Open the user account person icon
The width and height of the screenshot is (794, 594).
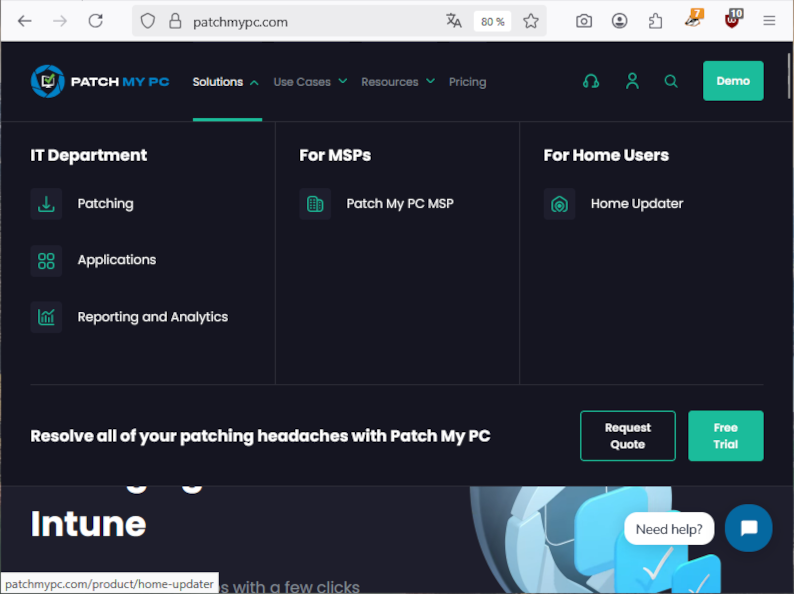[632, 81]
